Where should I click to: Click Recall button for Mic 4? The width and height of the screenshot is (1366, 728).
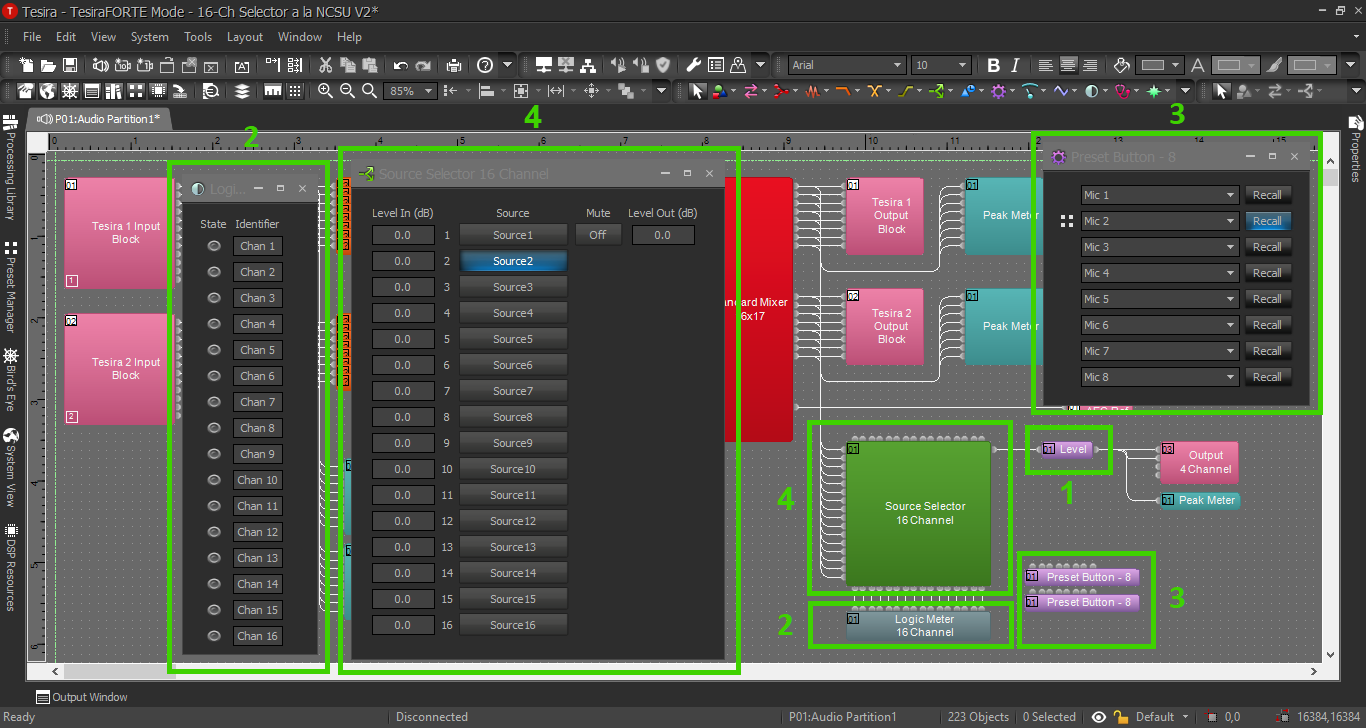pyautogui.click(x=1267, y=273)
